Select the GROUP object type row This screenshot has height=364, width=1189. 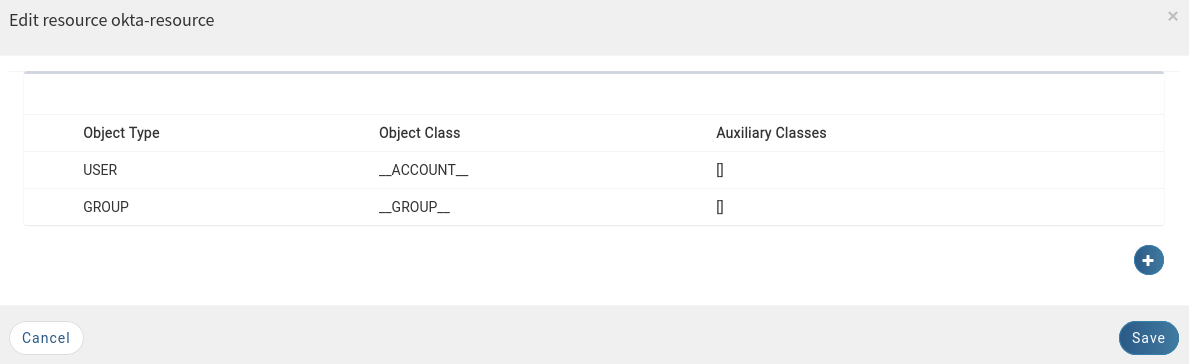(x=594, y=206)
